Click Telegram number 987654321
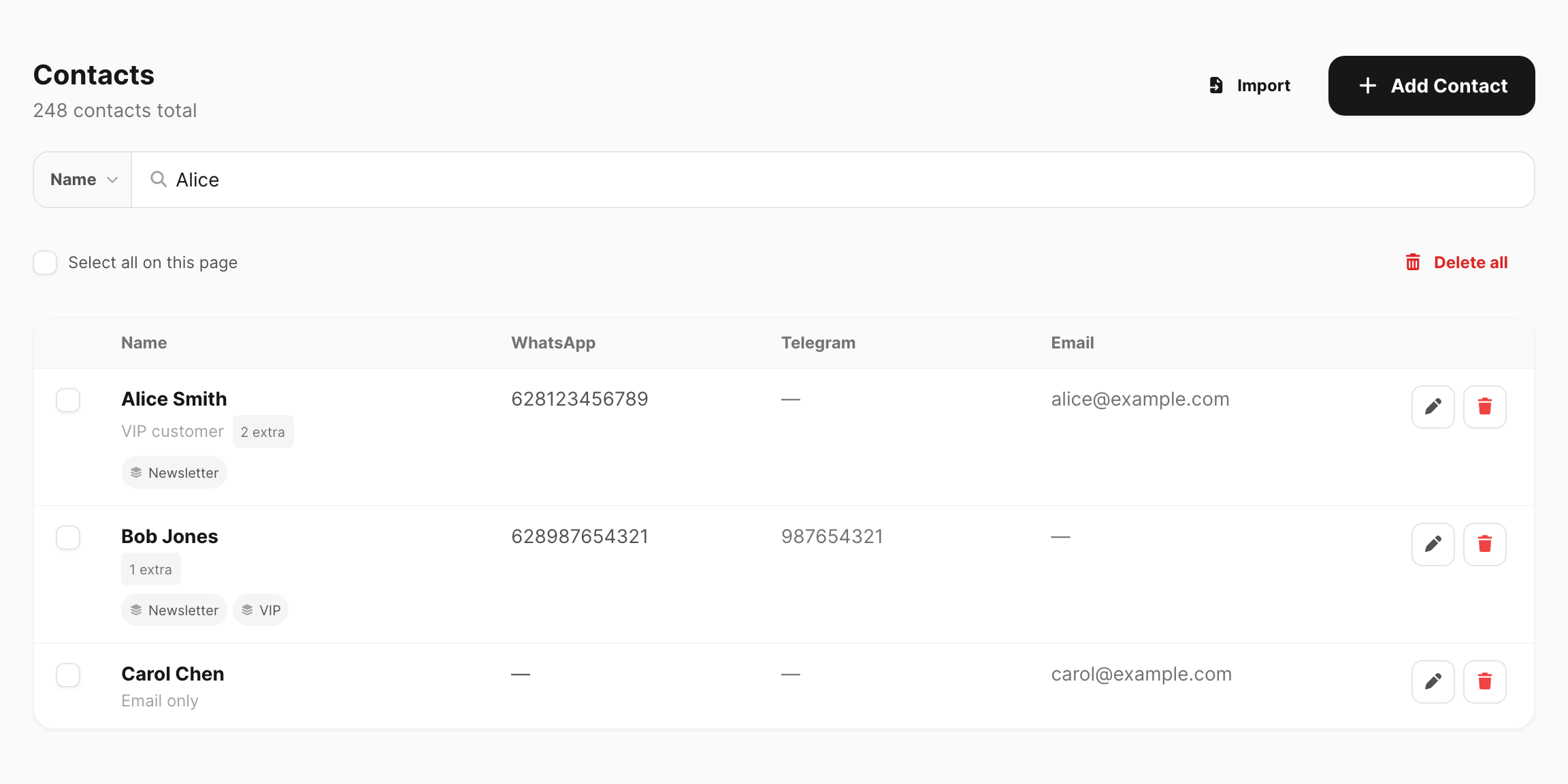This screenshot has width=1568, height=784. click(832, 536)
